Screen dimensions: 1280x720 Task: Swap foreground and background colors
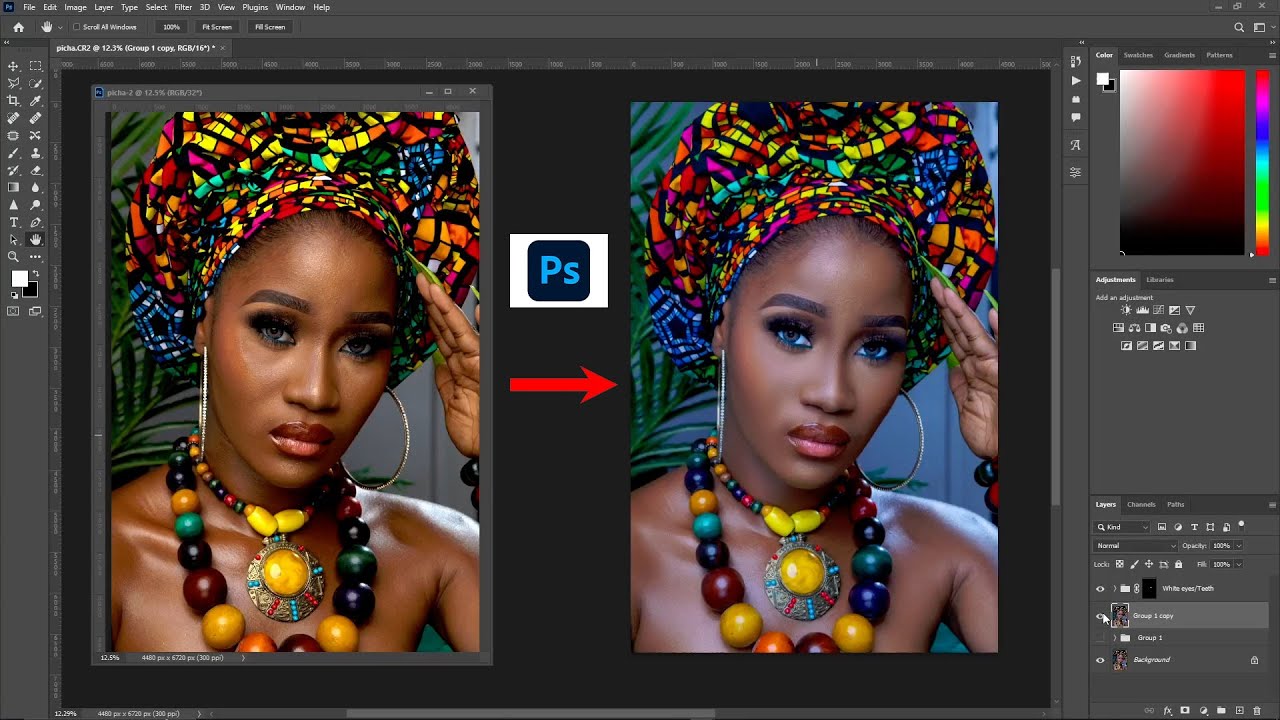(x=36, y=272)
